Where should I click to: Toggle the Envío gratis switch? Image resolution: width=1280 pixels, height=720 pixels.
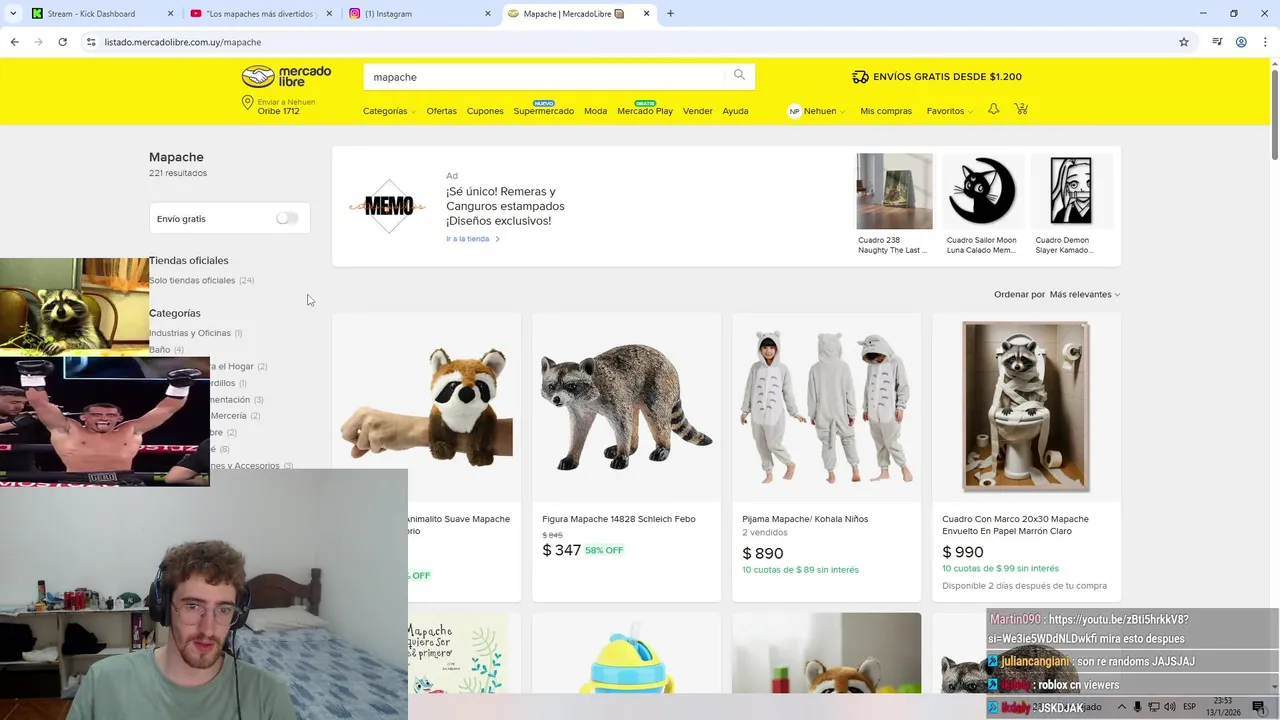287,218
